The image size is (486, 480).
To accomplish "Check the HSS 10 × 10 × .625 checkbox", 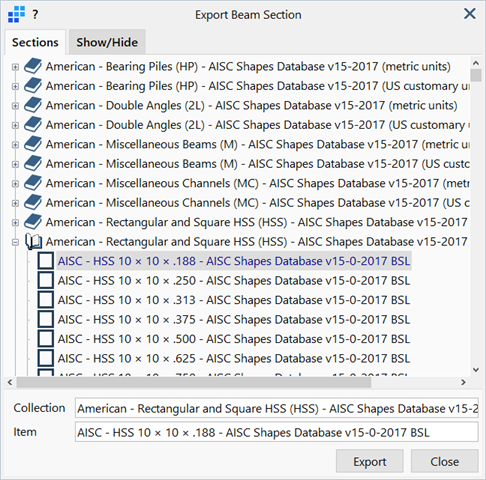I will [46, 358].
